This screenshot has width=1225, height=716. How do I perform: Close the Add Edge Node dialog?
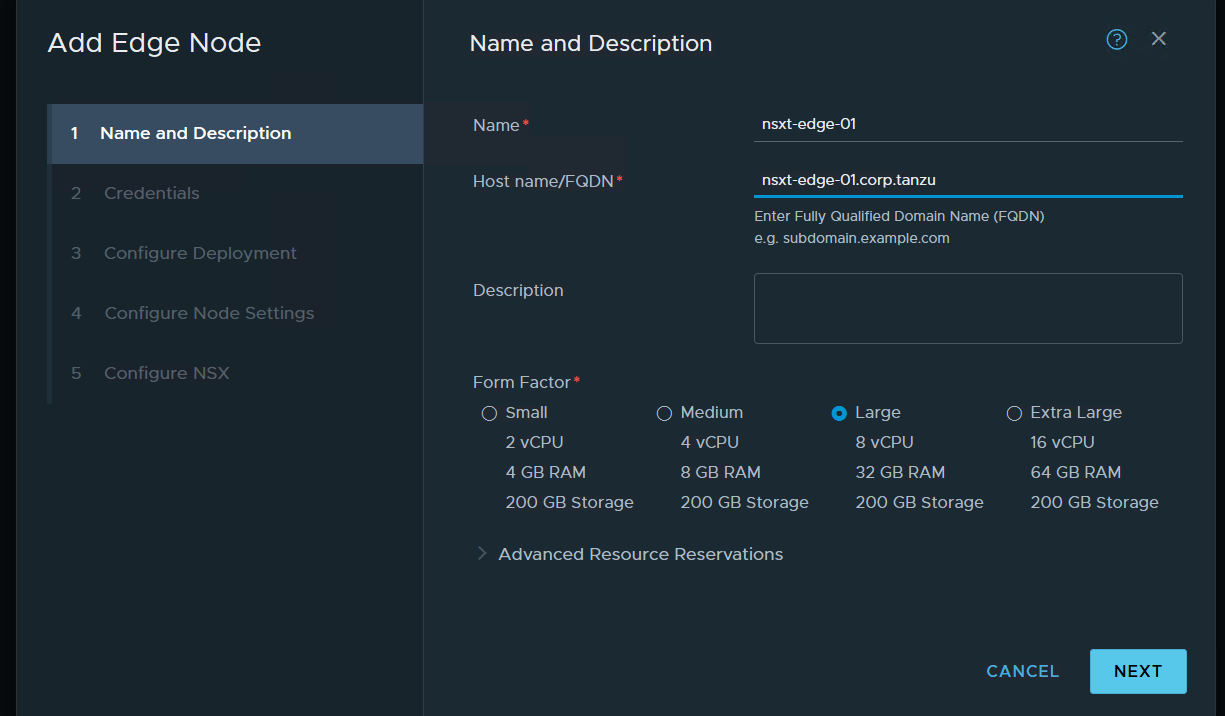pos(1159,39)
